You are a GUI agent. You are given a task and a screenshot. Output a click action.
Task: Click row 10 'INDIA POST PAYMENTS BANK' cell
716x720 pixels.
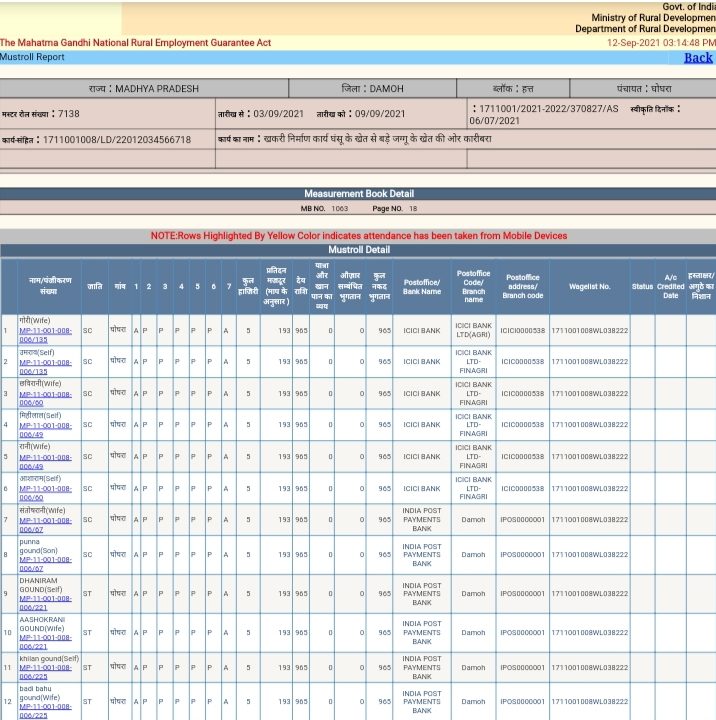(x=422, y=632)
